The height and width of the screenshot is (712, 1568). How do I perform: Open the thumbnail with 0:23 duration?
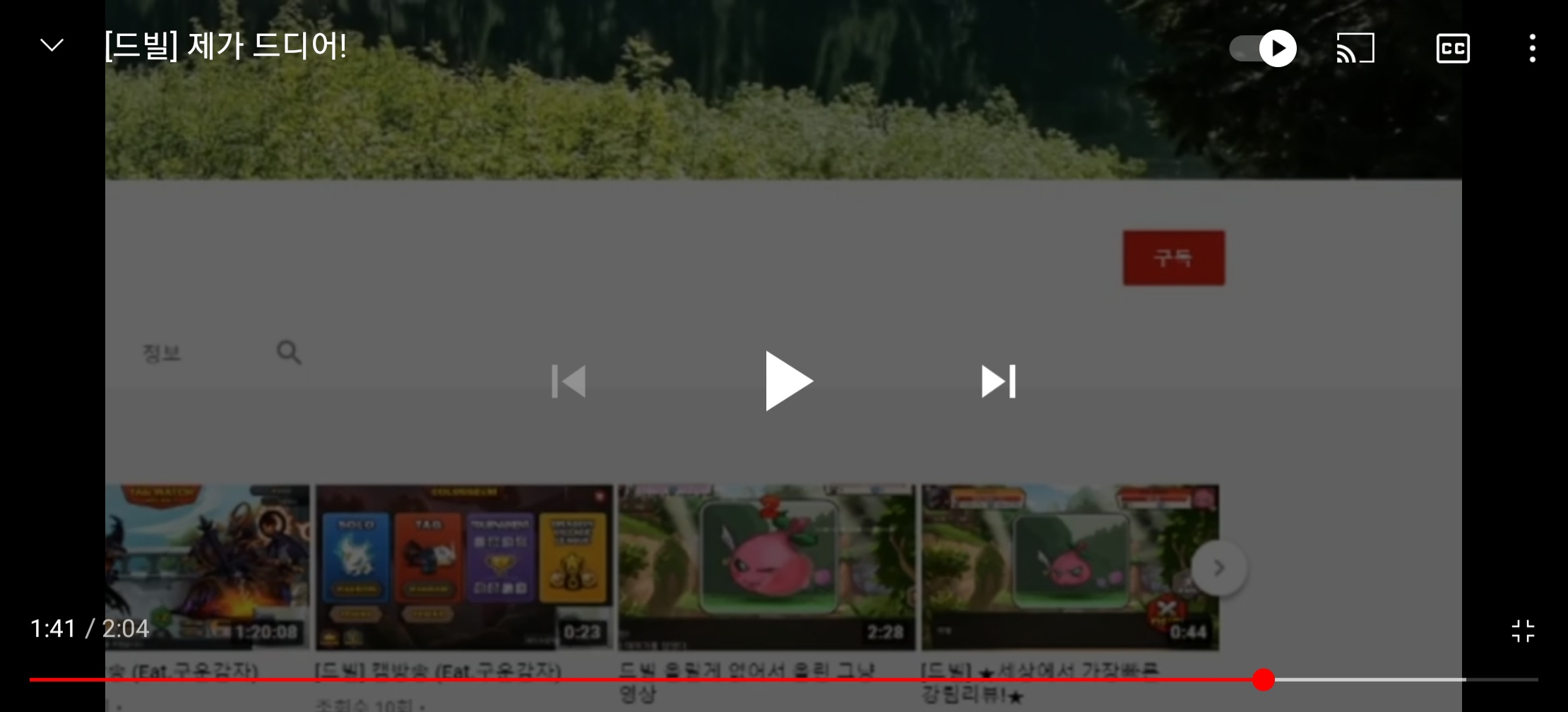[464, 567]
